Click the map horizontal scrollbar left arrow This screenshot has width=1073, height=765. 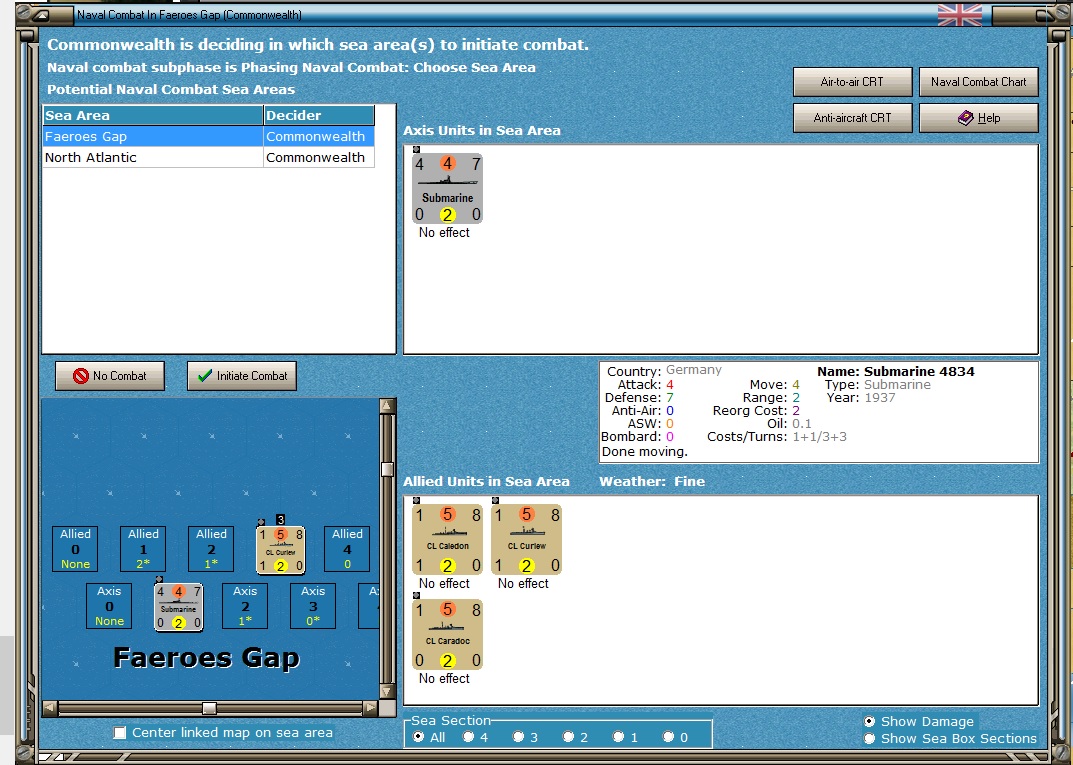coord(50,708)
